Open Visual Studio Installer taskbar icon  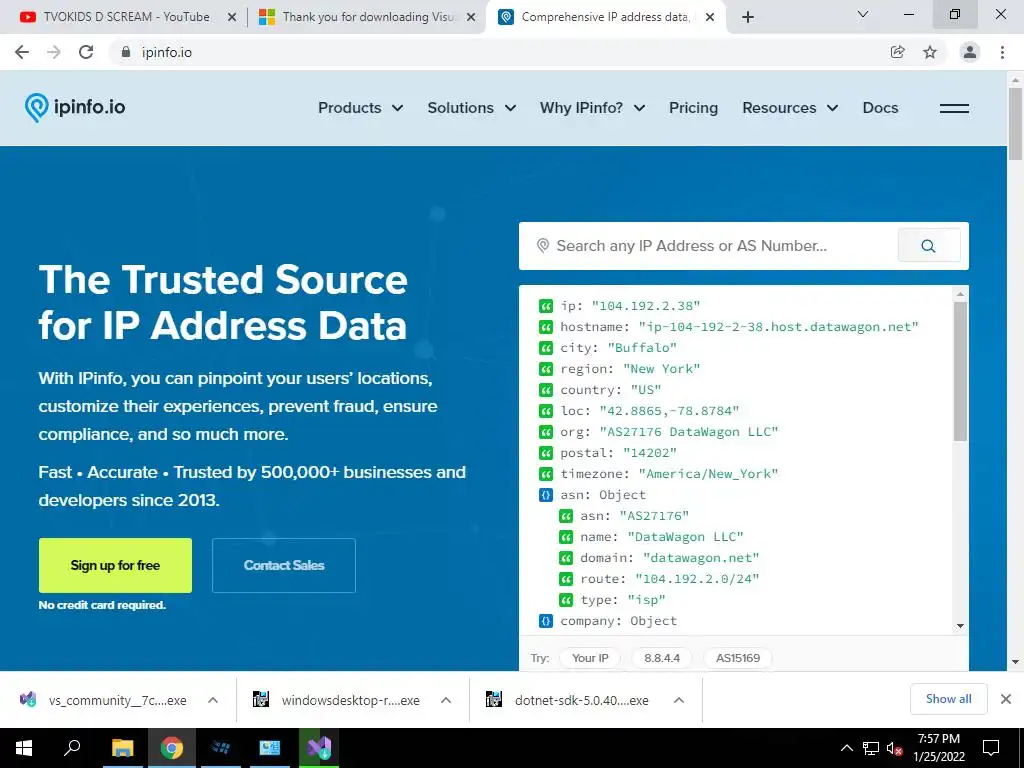(319, 748)
